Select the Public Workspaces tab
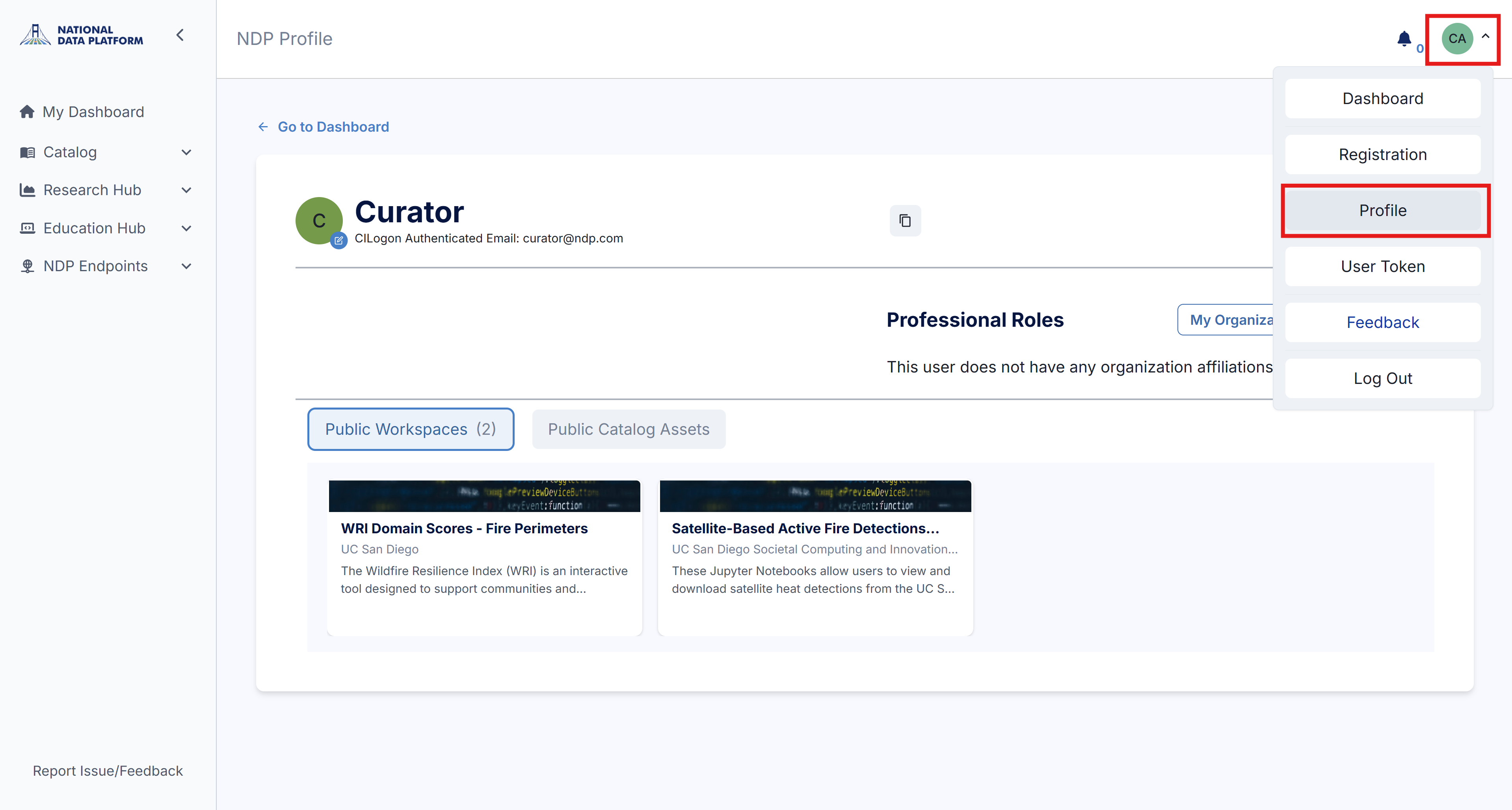The width and height of the screenshot is (1512, 810). coord(411,429)
